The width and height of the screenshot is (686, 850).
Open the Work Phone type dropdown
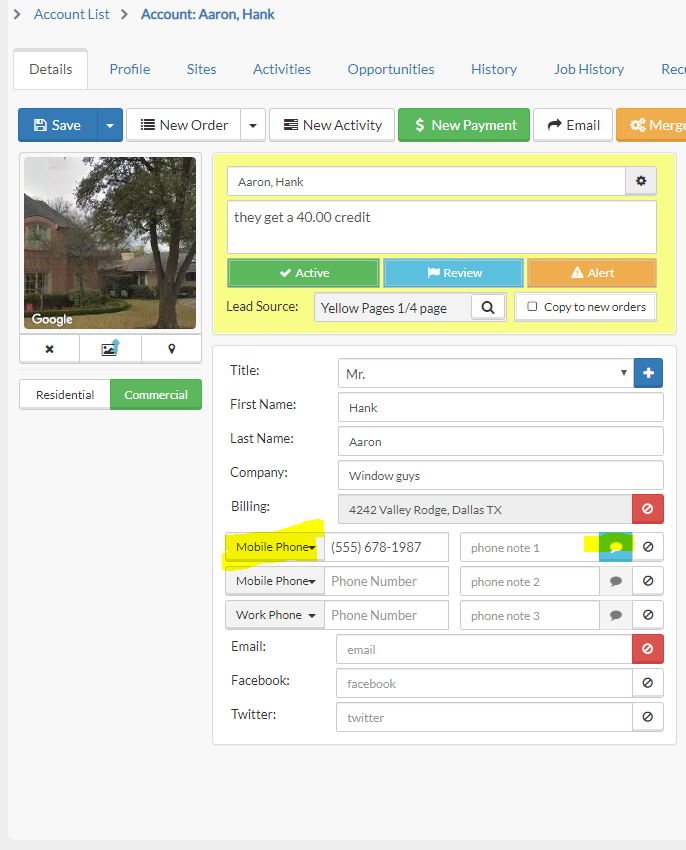click(x=275, y=615)
